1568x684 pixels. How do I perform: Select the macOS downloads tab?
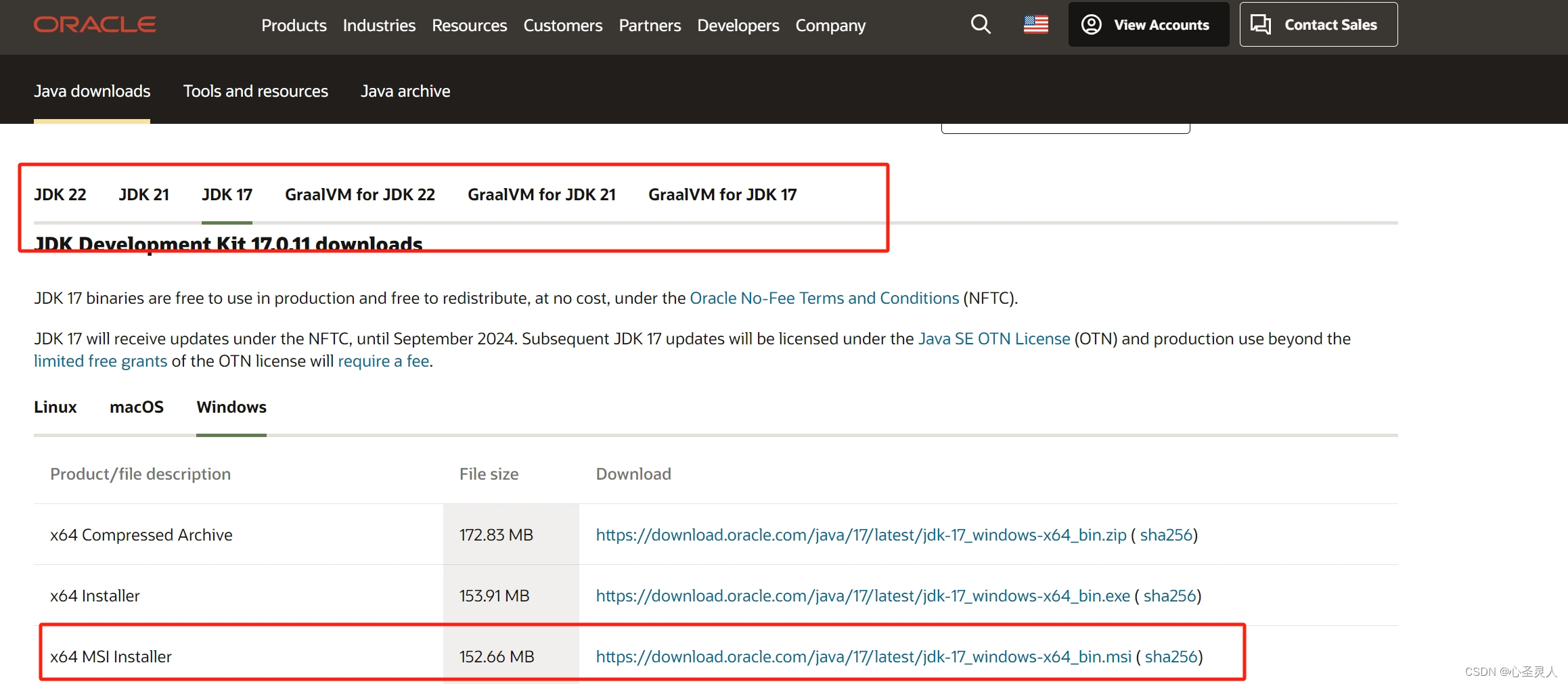pyautogui.click(x=137, y=407)
